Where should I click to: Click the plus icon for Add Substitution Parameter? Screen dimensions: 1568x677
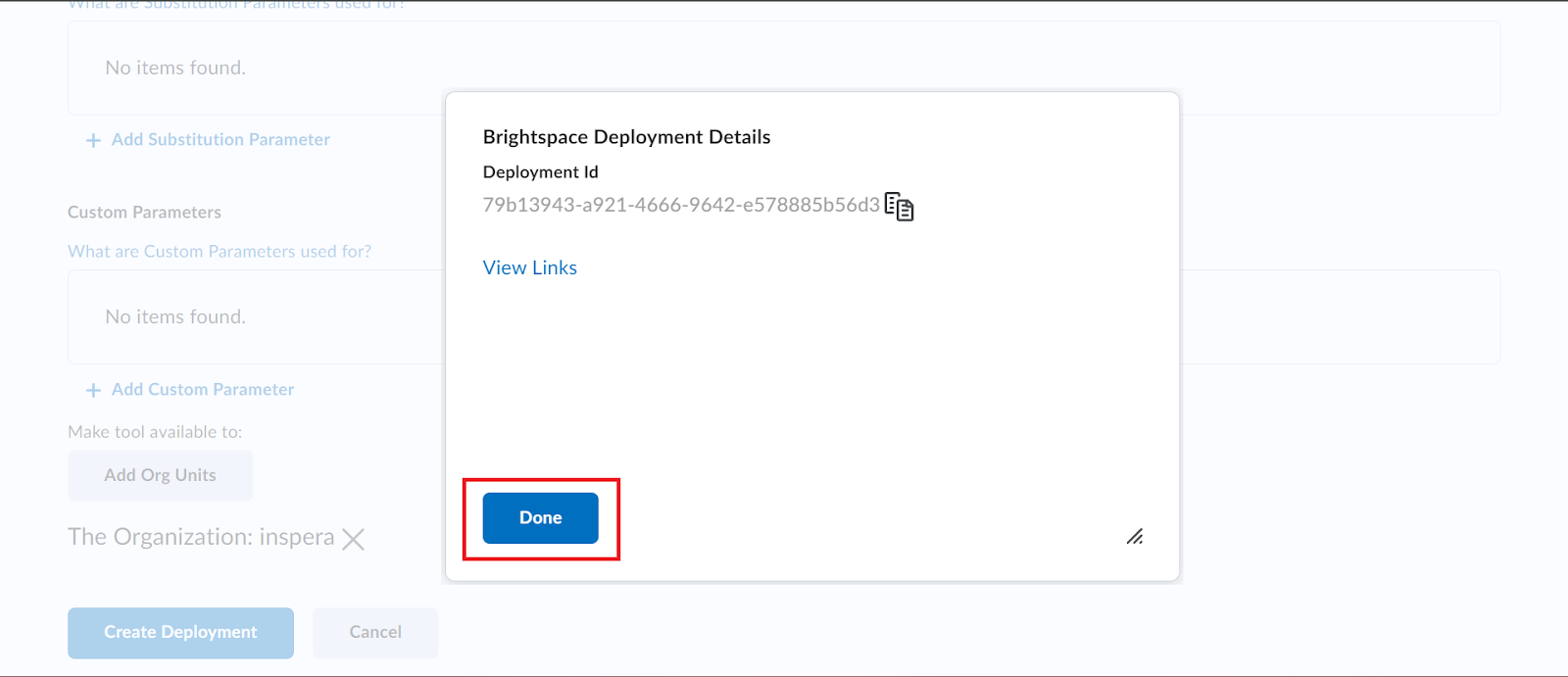(93, 140)
